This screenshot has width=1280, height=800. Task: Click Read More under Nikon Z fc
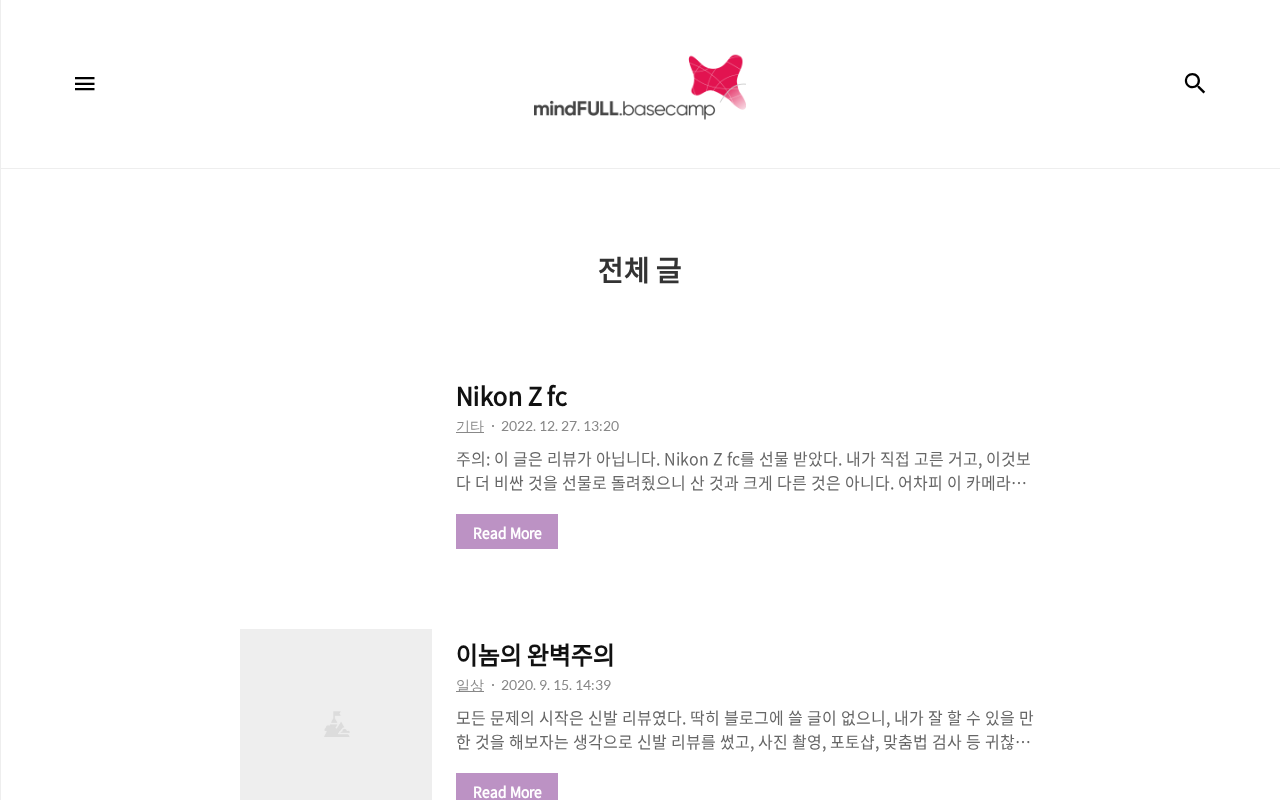tap(507, 532)
